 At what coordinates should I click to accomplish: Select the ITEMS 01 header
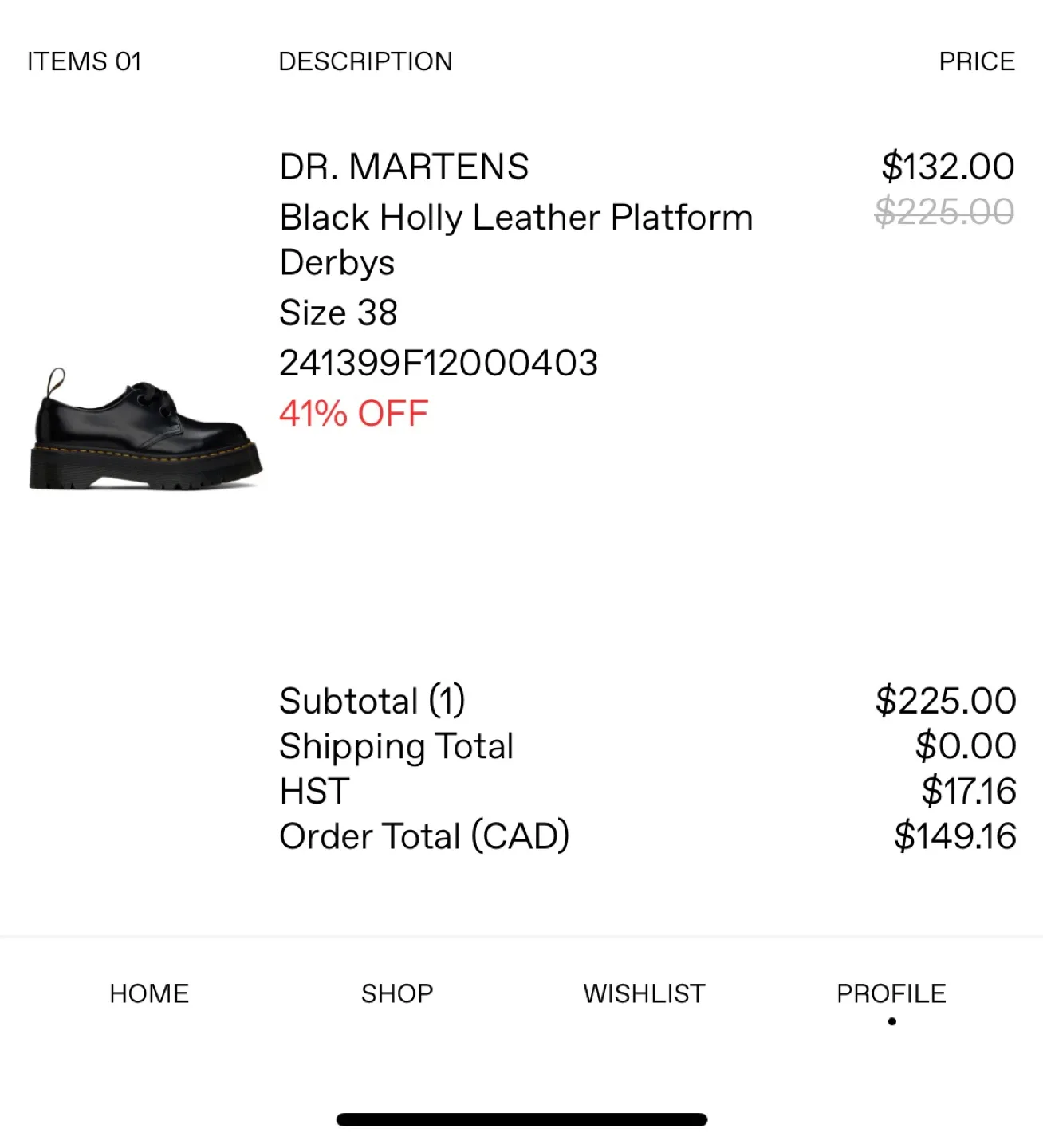(85, 61)
